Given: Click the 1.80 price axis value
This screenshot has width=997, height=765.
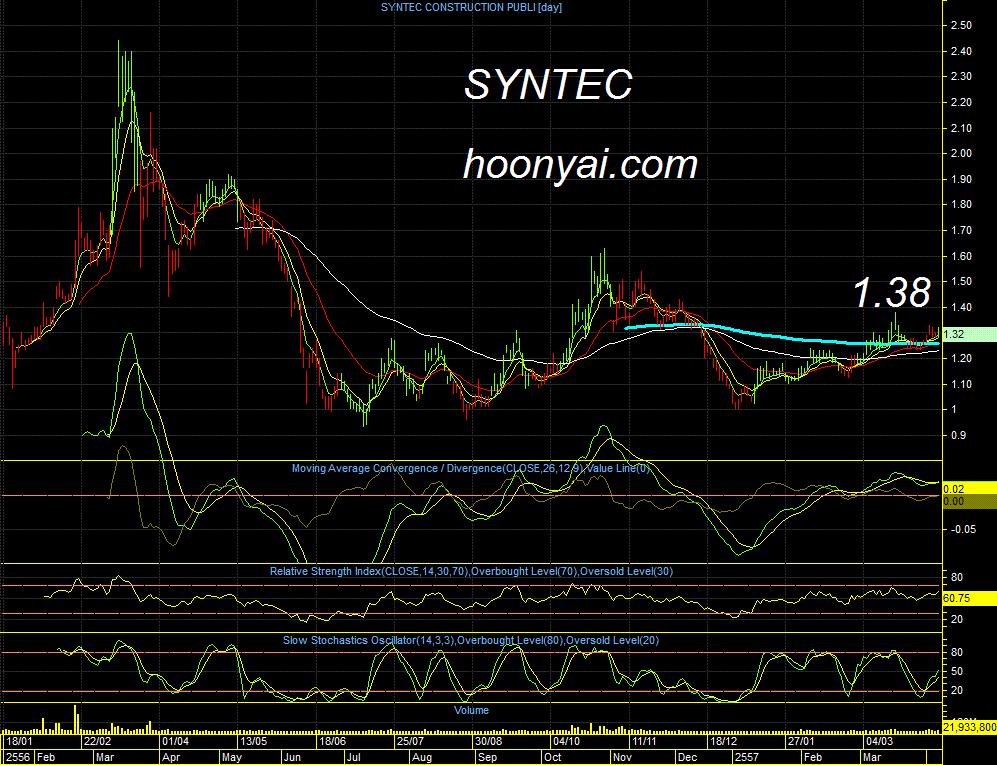Looking at the screenshot, I should click(961, 205).
